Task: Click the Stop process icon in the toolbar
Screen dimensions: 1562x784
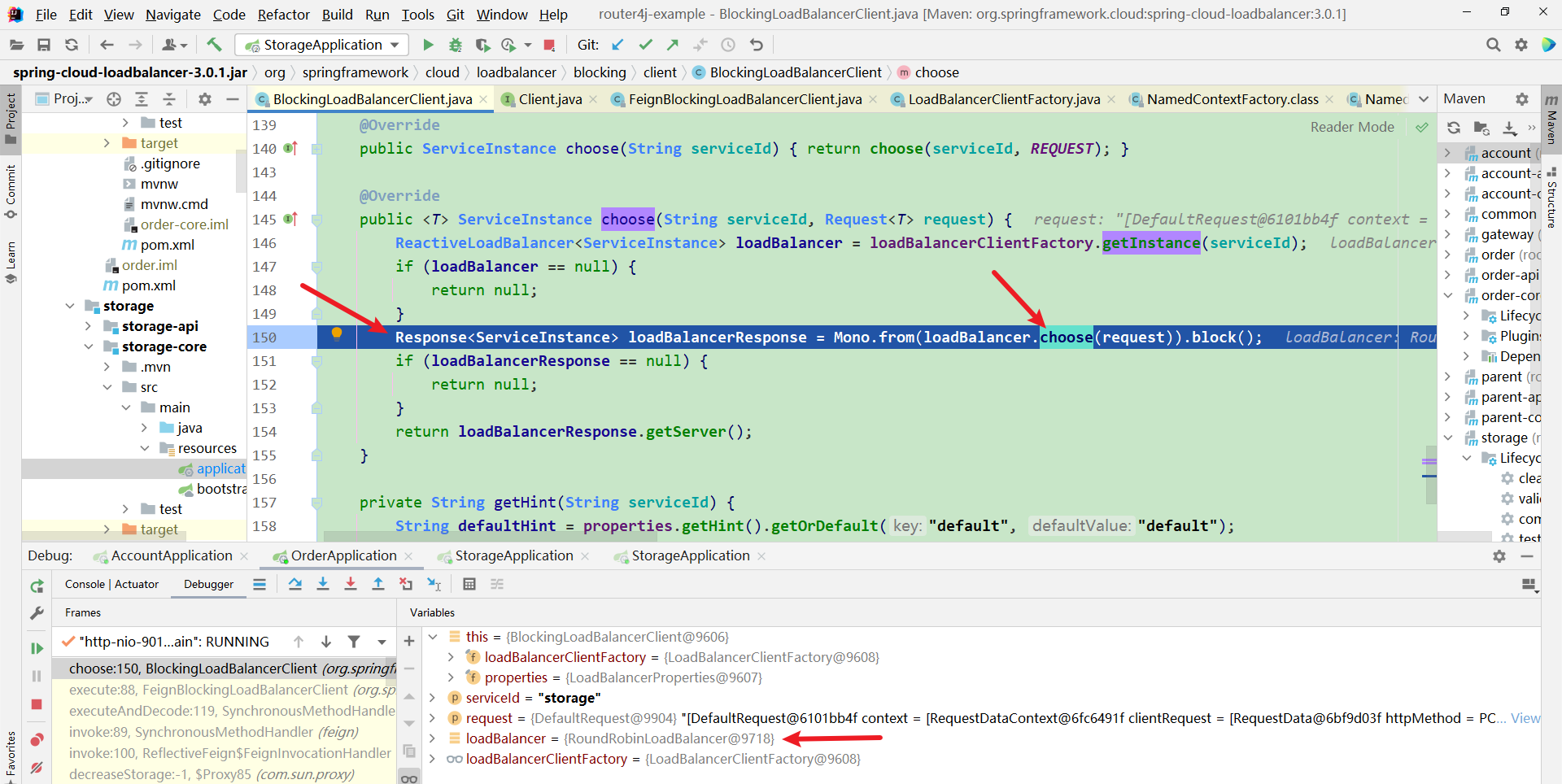Action: click(x=550, y=45)
